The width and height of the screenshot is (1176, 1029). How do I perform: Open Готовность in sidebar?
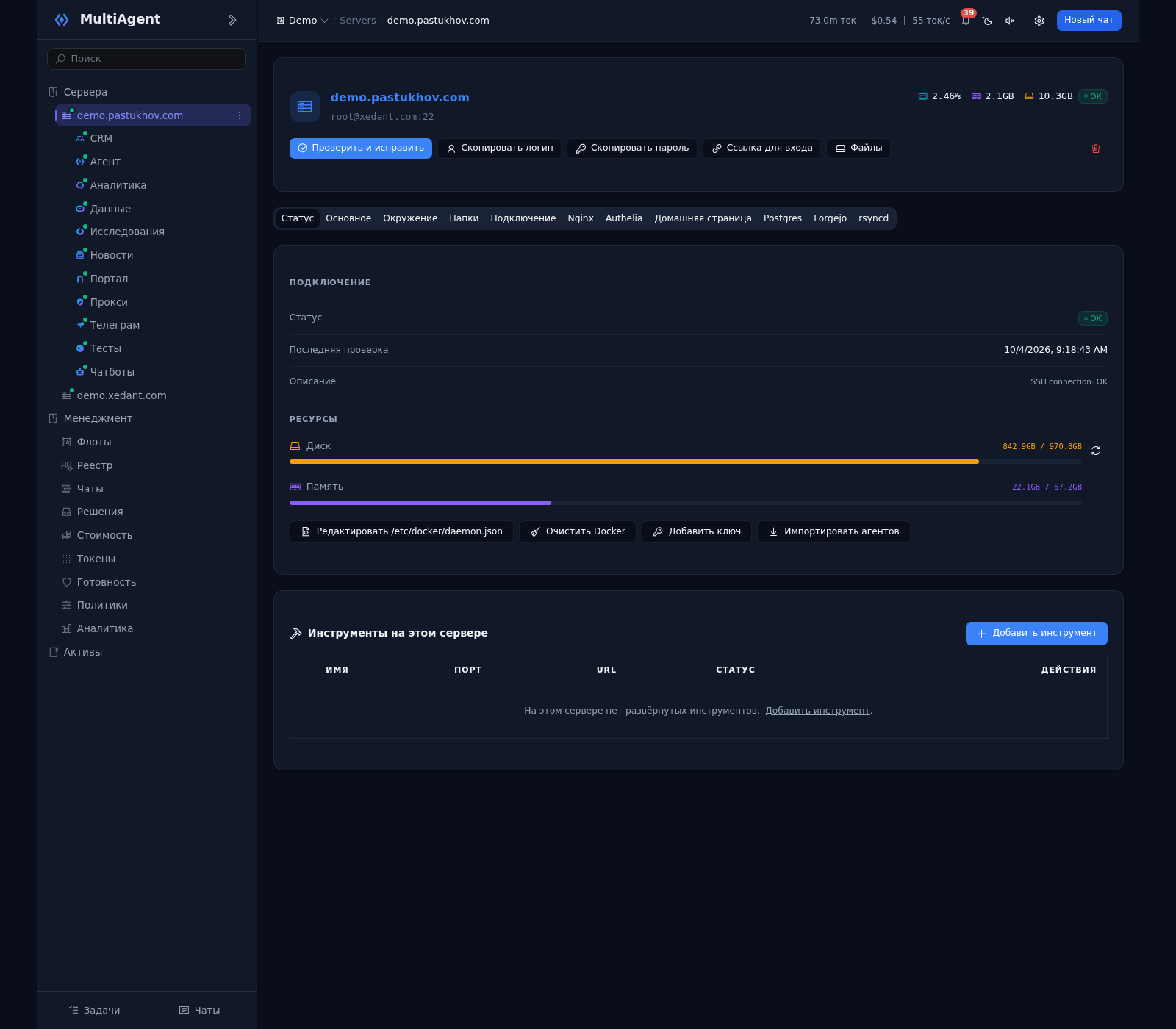107,582
